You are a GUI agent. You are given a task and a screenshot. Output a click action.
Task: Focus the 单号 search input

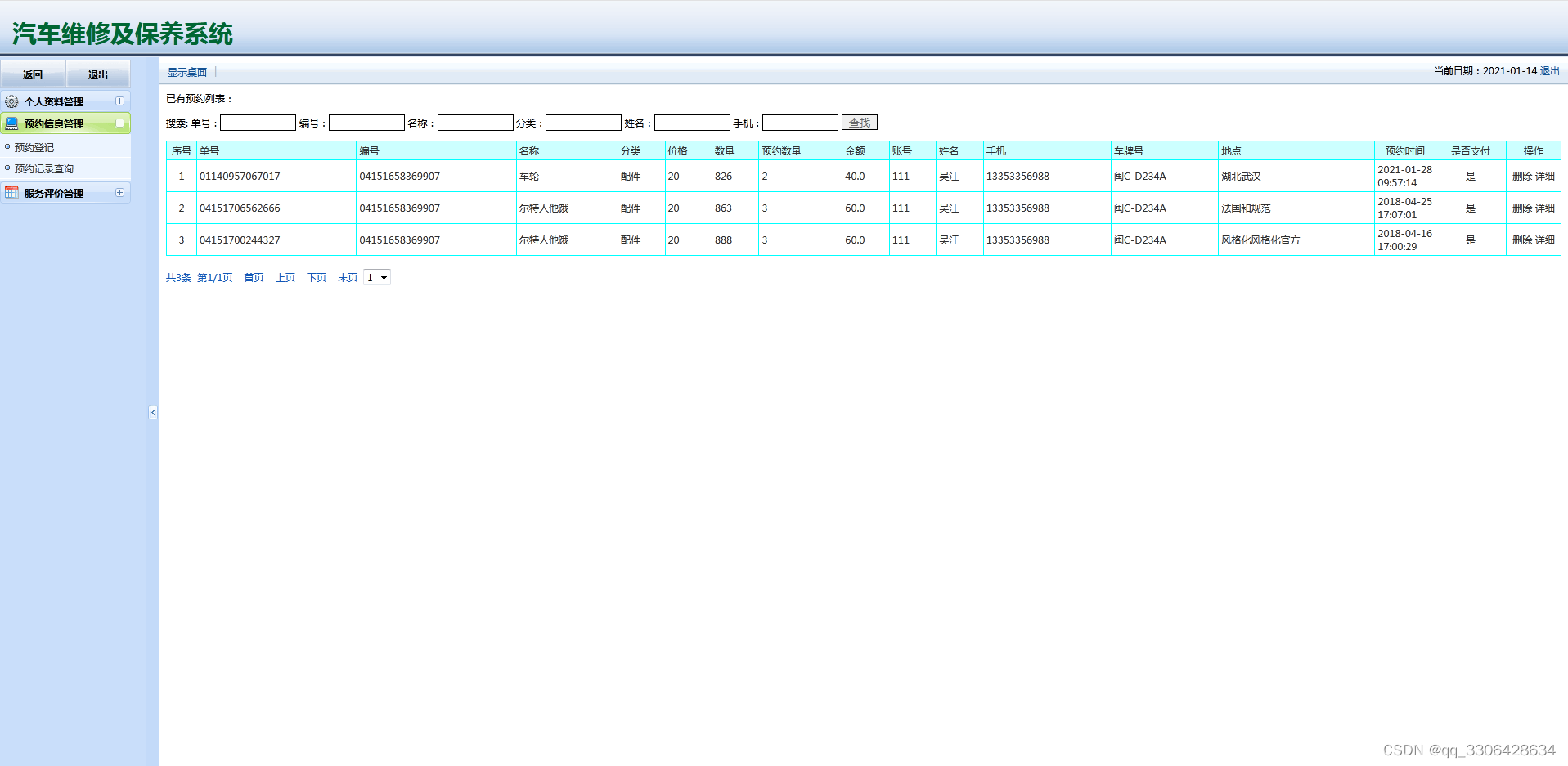[258, 123]
